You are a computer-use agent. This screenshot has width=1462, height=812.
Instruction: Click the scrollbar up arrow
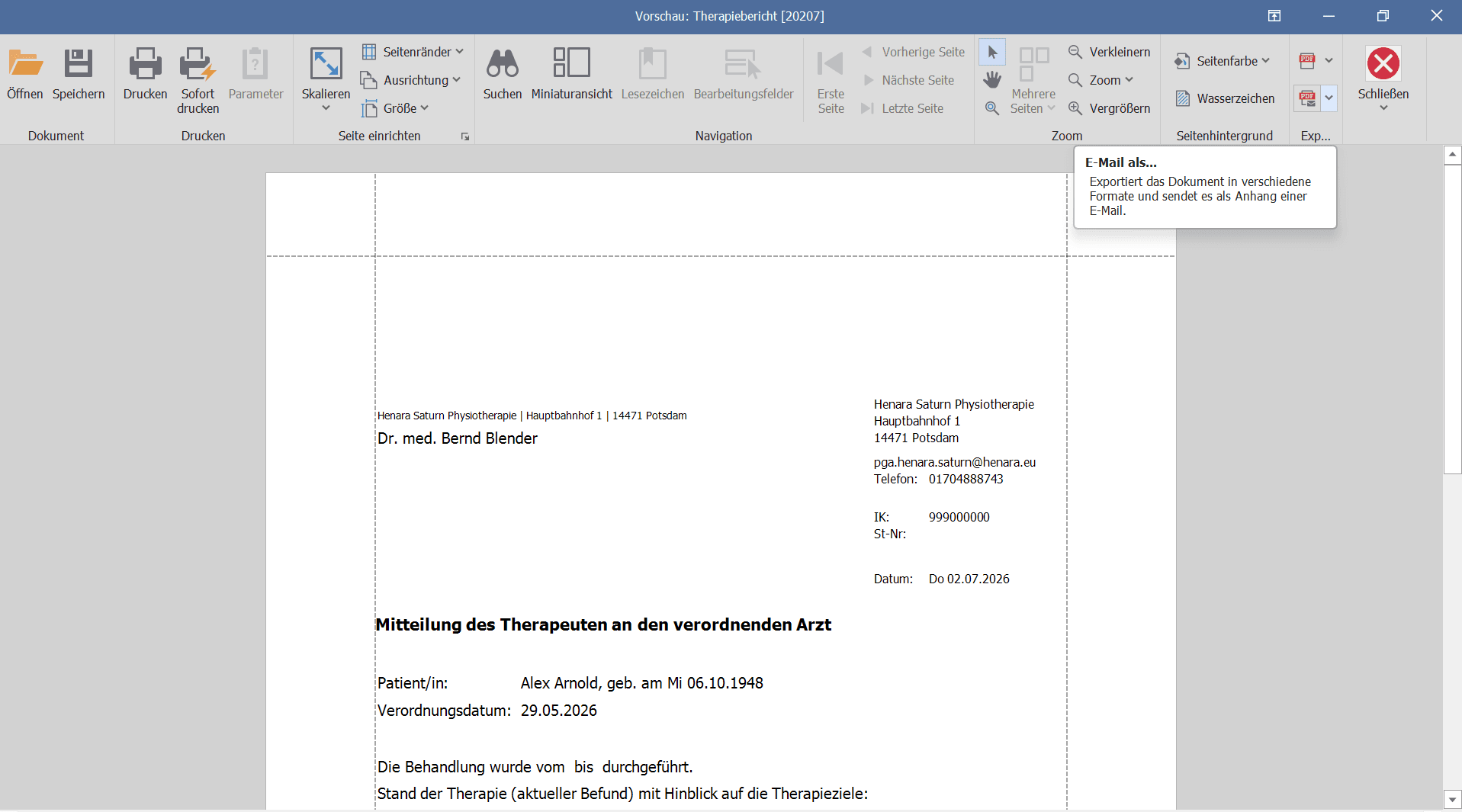pyautogui.click(x=1453, y=154)
